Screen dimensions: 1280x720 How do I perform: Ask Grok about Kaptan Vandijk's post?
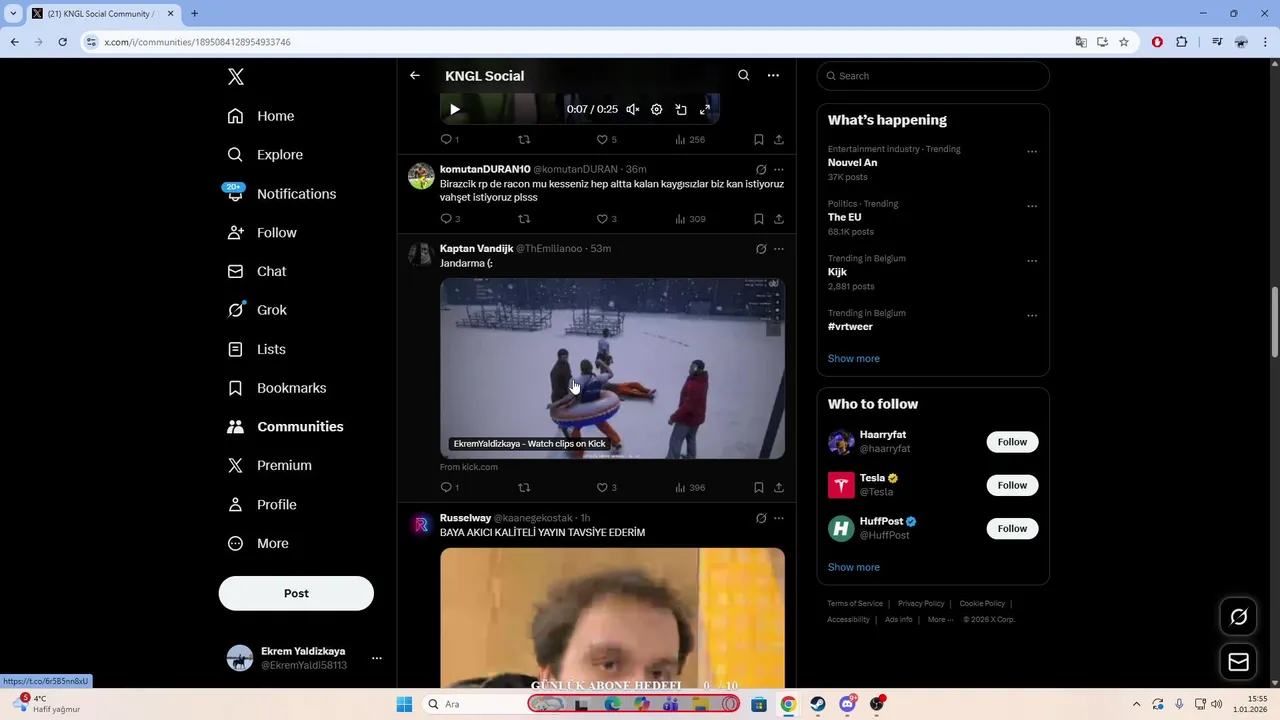coord(761,249)
